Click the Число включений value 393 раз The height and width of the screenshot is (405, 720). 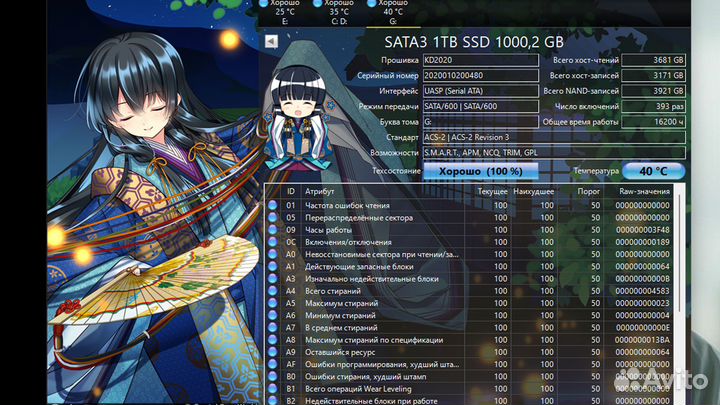tap(653, 106)
